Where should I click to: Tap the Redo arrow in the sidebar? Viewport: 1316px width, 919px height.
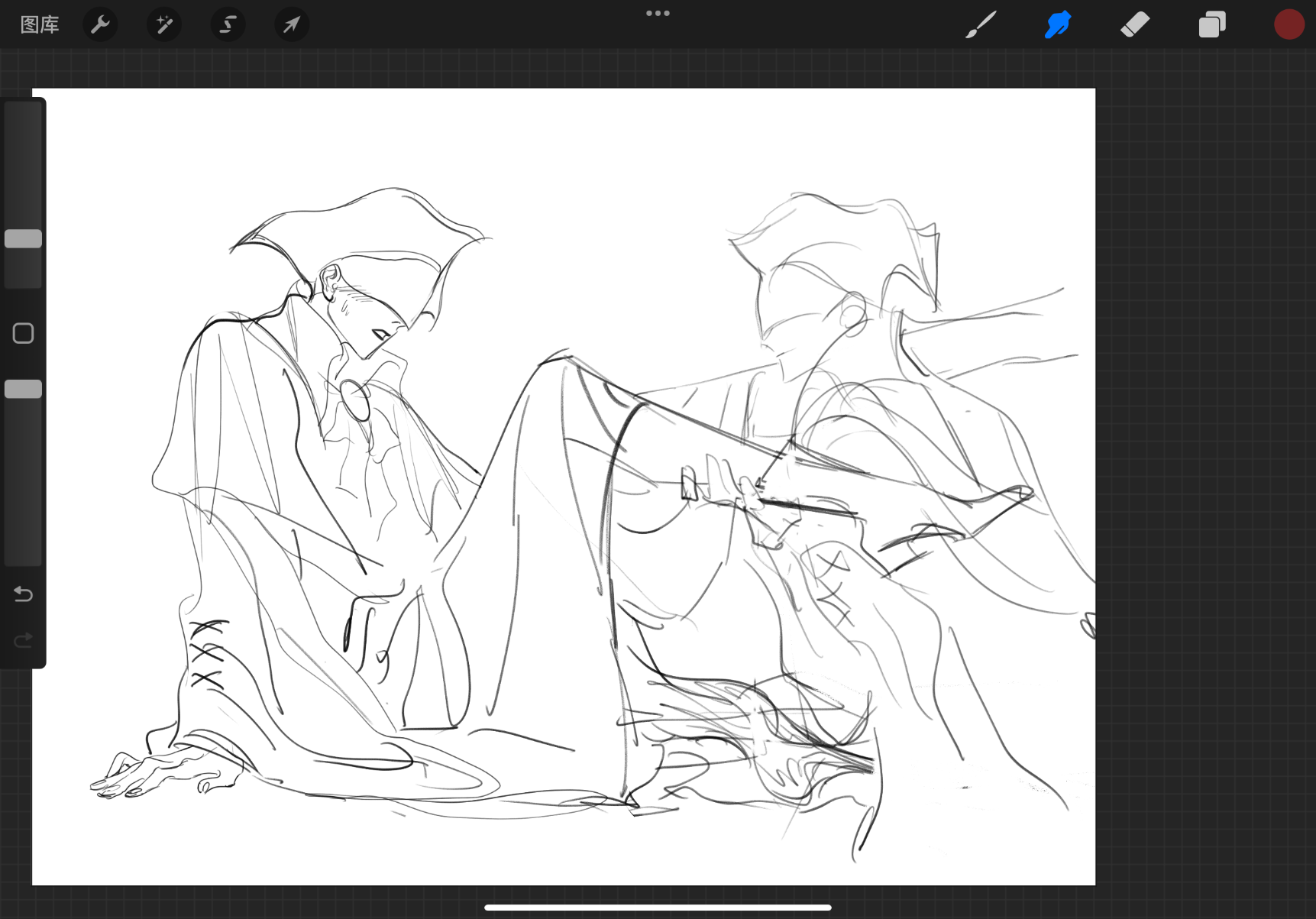(23, 639)
